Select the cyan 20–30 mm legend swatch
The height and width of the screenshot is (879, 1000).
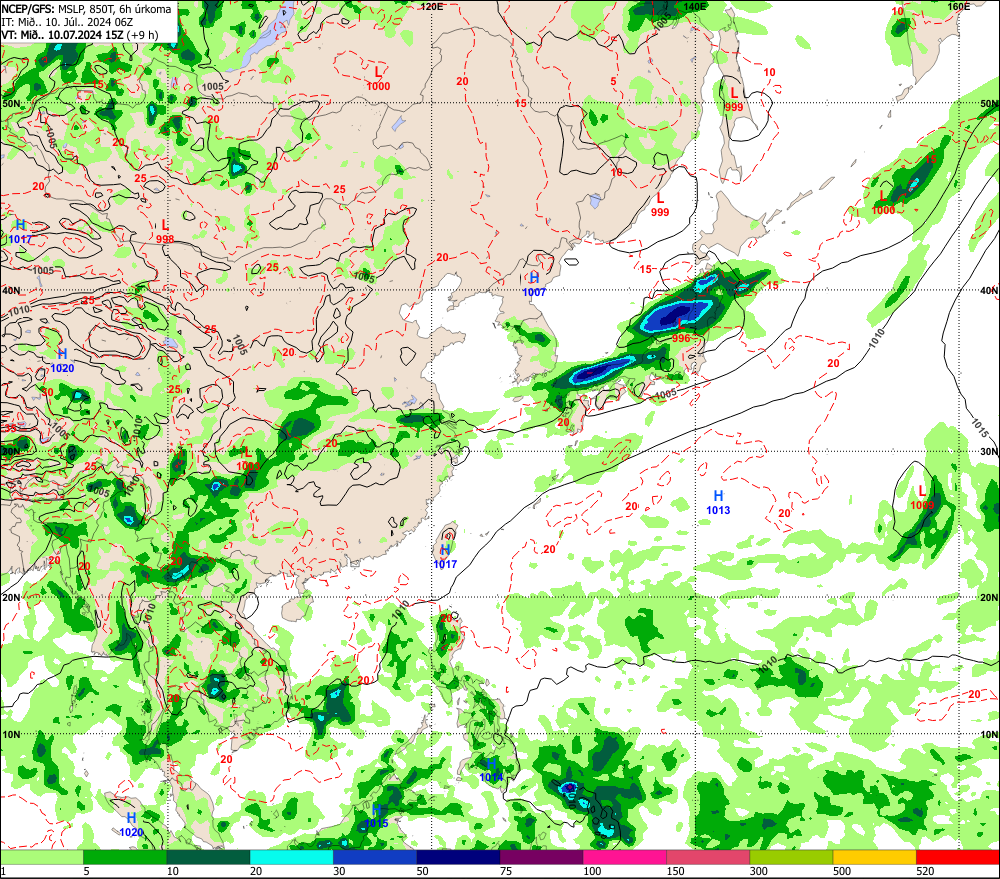click(291, 857)
